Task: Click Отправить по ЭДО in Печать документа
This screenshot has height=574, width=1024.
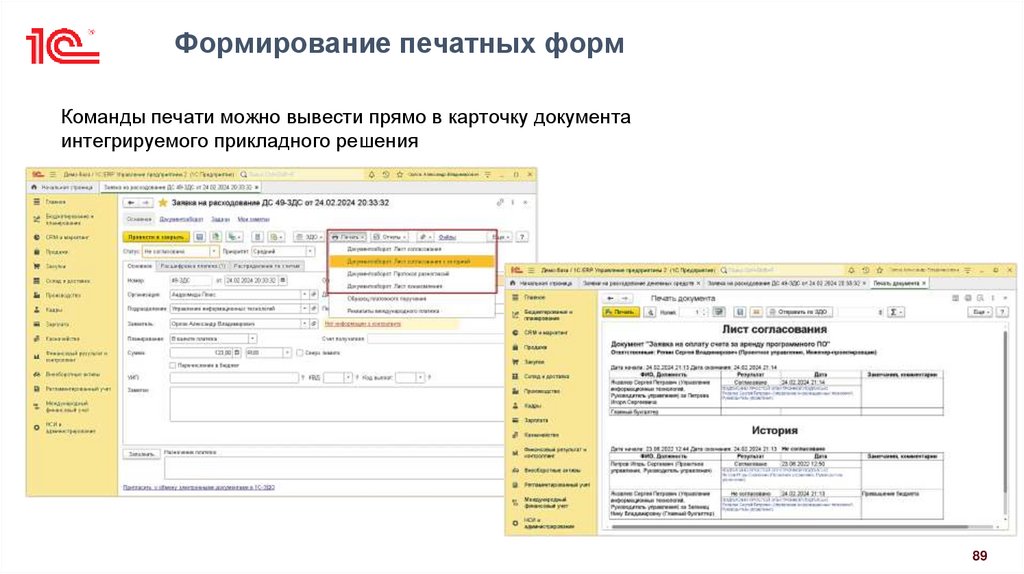Action: 798,313
